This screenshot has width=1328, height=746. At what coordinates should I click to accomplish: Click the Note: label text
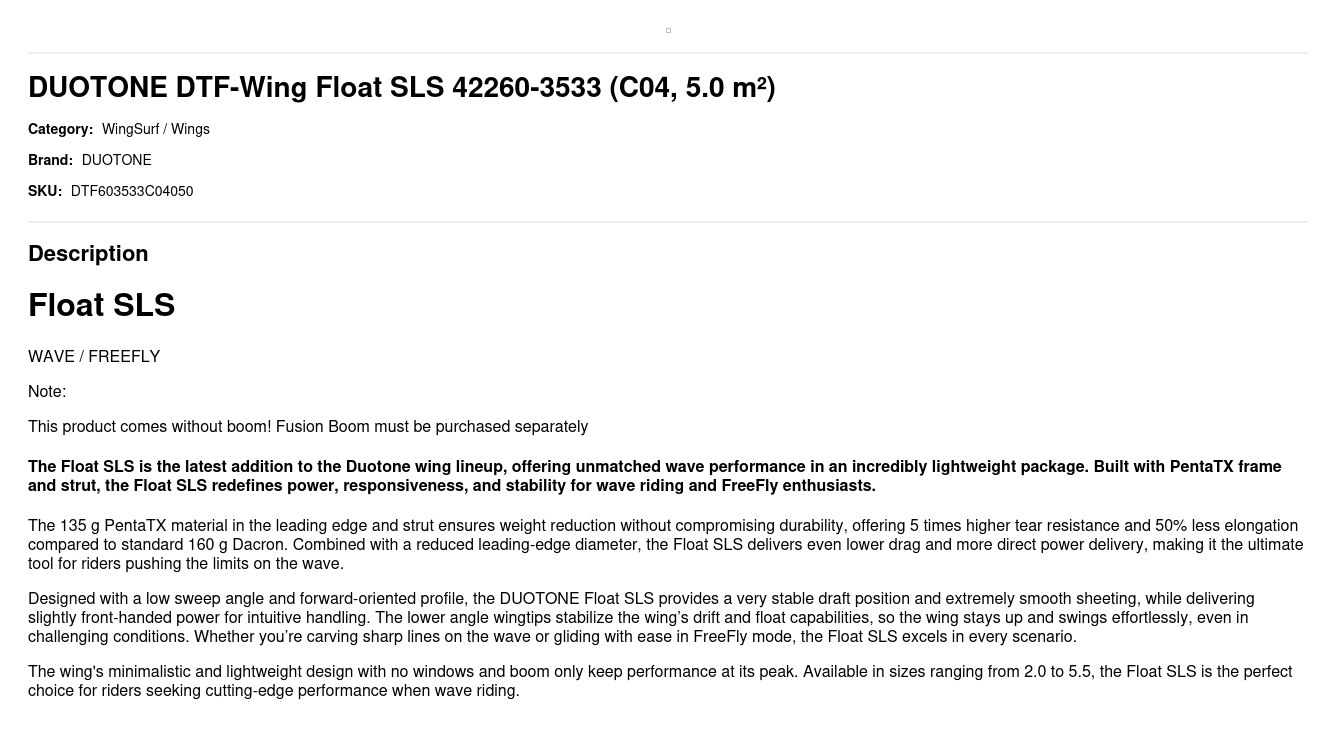[47, 392]
